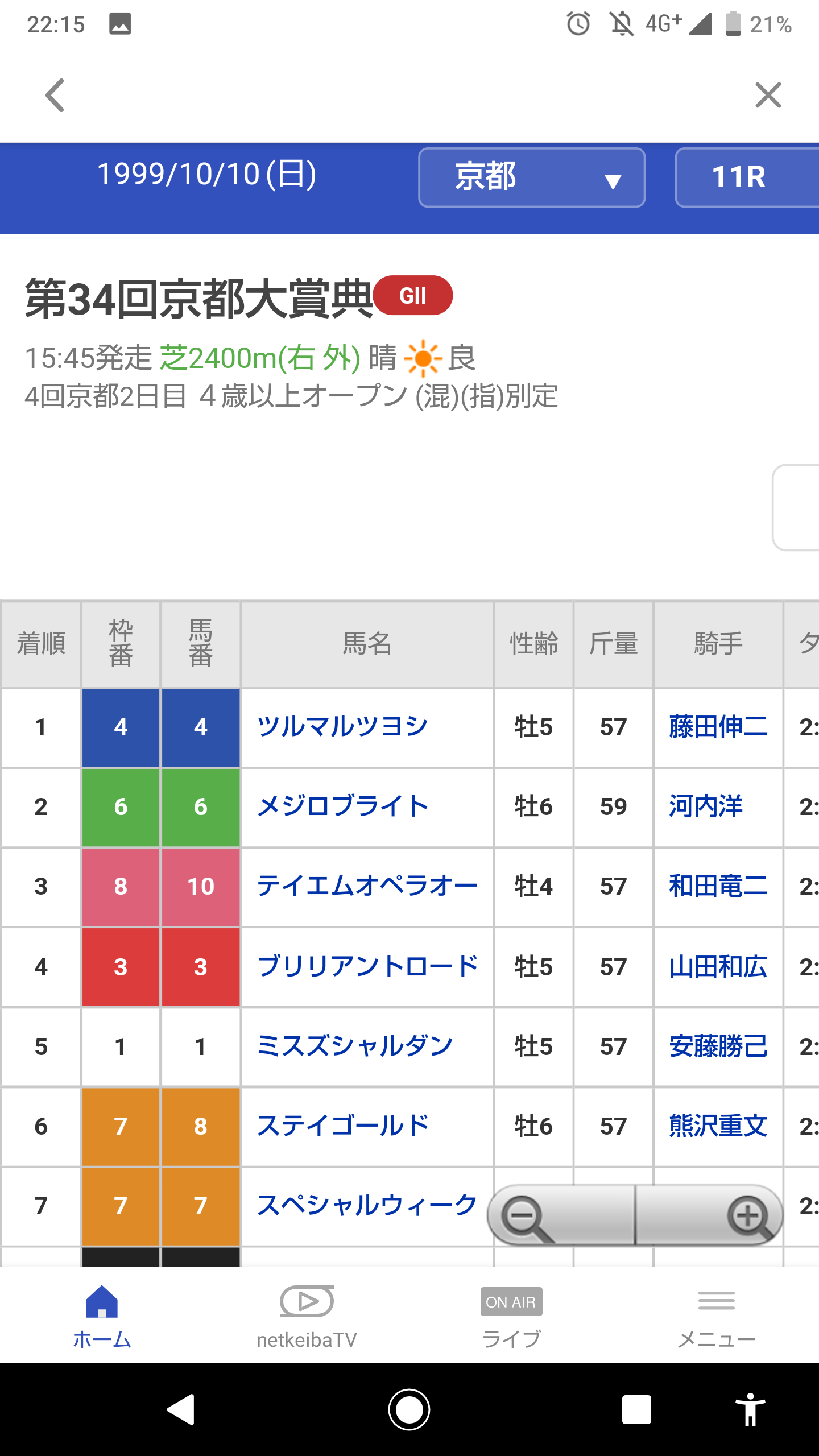The height and width of the screenshot is (1456, 819).
Task: Tap the accessibility shortcut icon
Action: pyautogui.click(x=750, y=1410)
